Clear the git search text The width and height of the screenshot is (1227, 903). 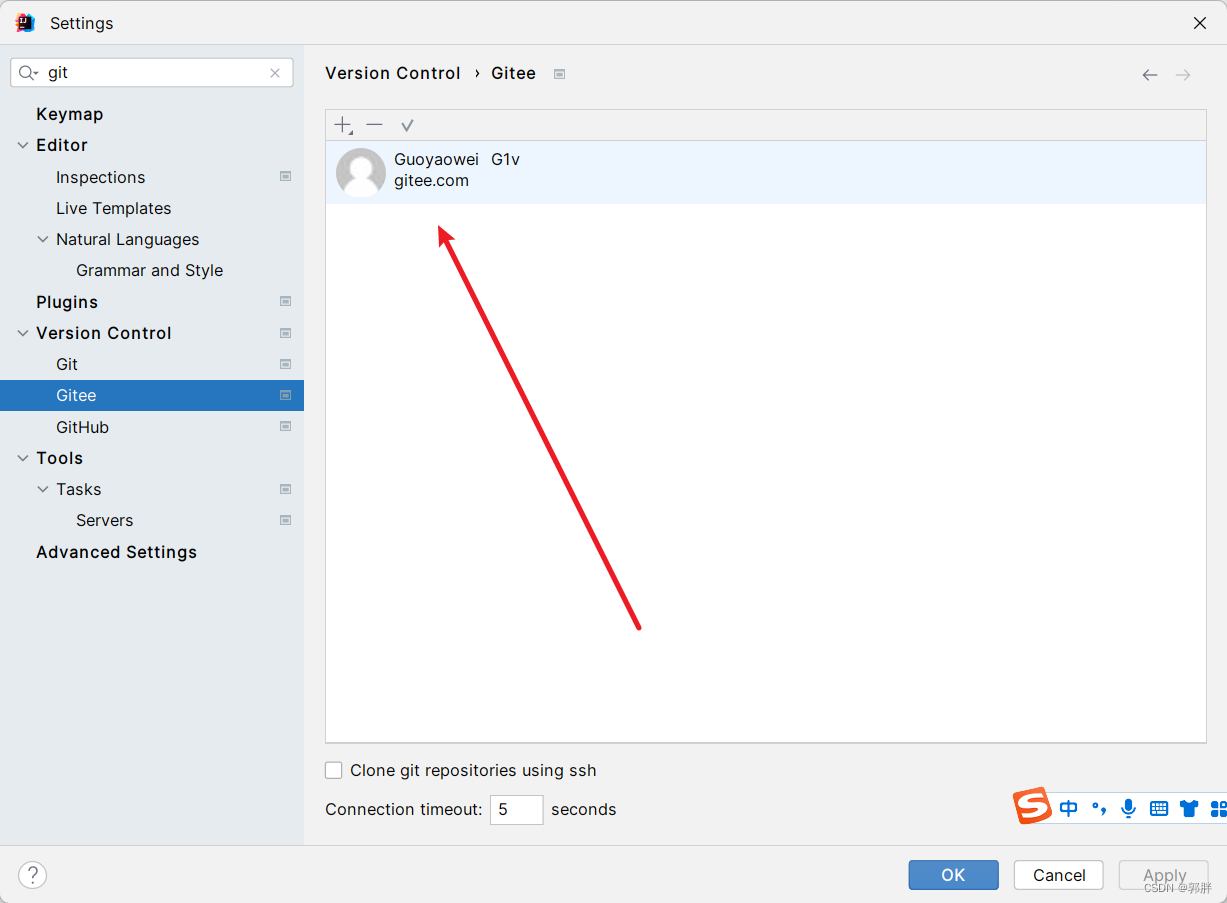coord(275,73)
